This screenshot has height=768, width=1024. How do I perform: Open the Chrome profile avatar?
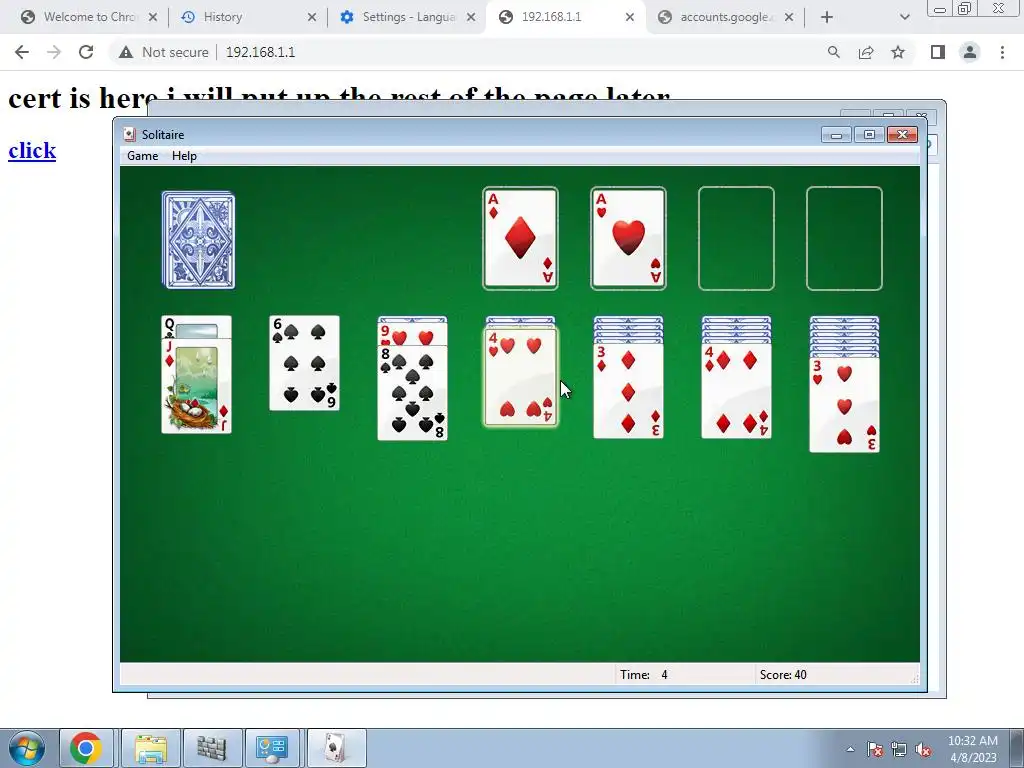pos(970,52)
